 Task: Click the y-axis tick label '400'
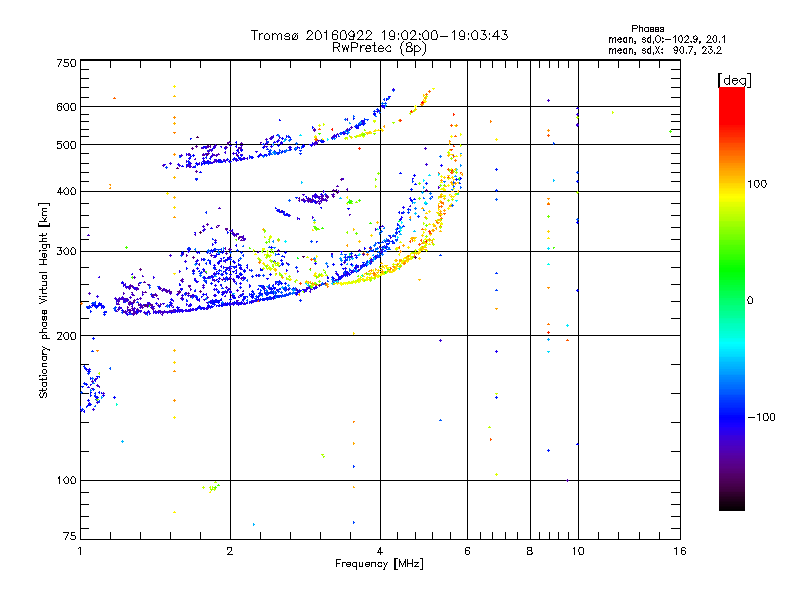click(66, 191)
